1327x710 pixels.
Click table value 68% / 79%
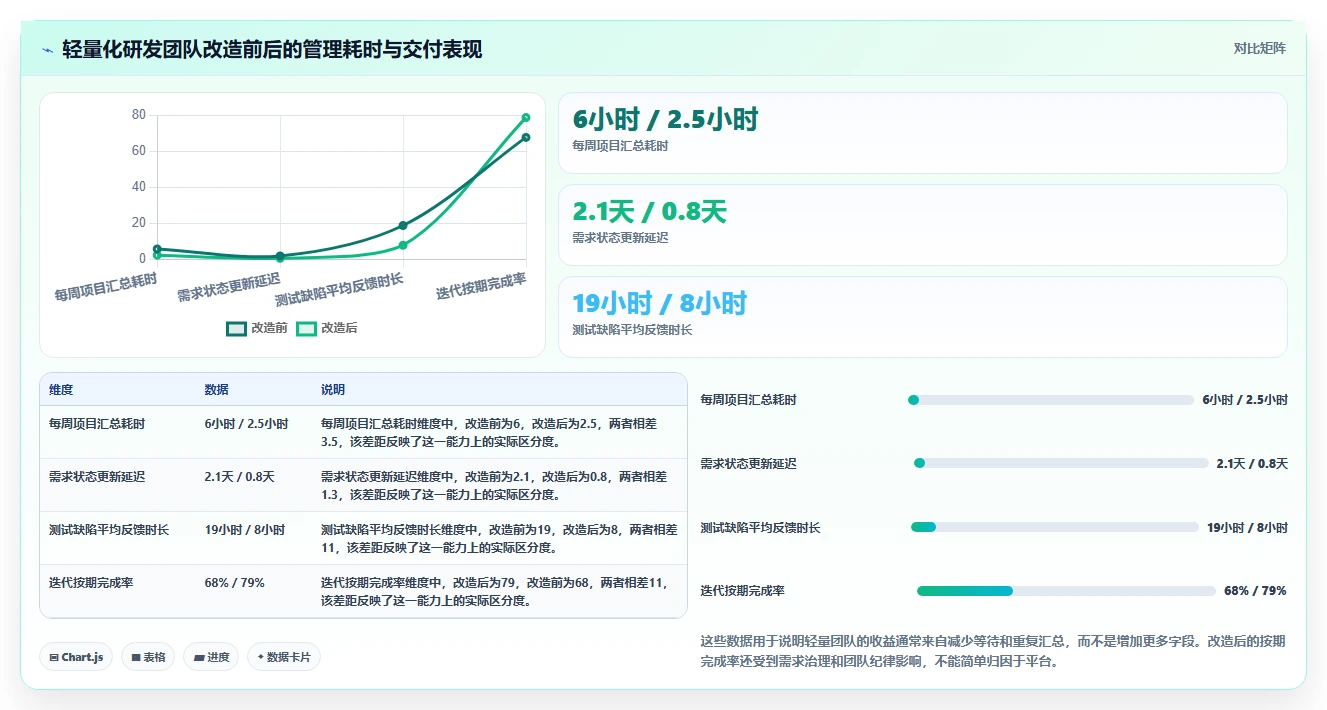coord(234,582)
